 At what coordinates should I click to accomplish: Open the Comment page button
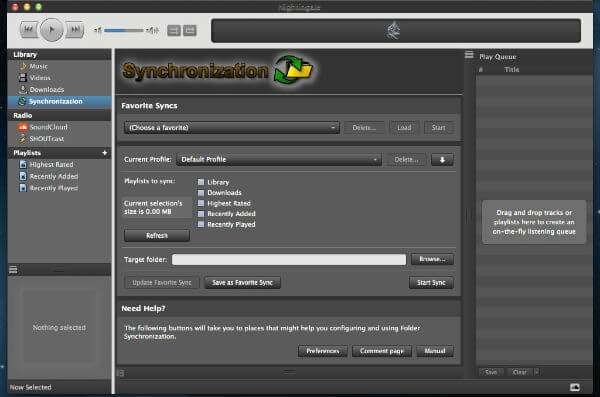click(x=382, y=351)
